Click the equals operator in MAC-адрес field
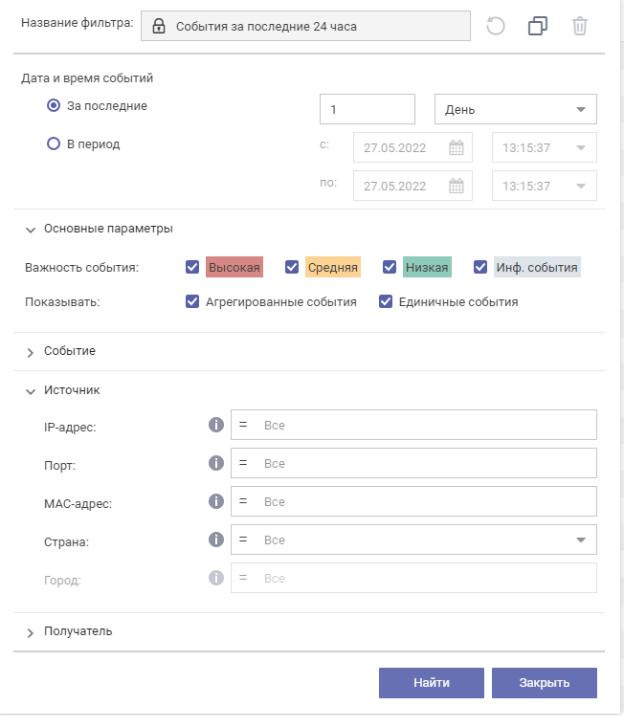Screen dimensions: 624x716 tap(243, 501)
